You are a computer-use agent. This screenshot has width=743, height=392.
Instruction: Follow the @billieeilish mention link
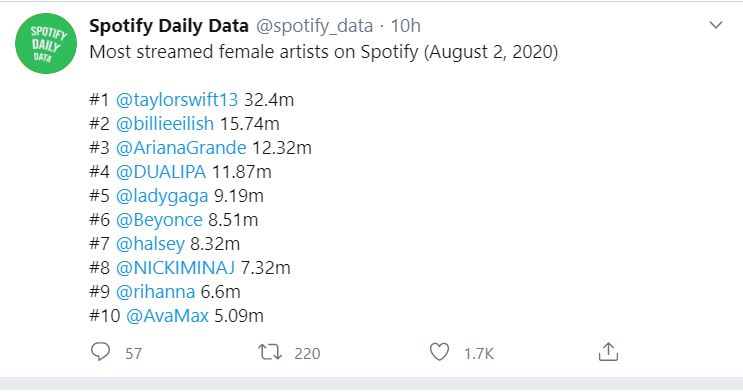click(165, 124)
